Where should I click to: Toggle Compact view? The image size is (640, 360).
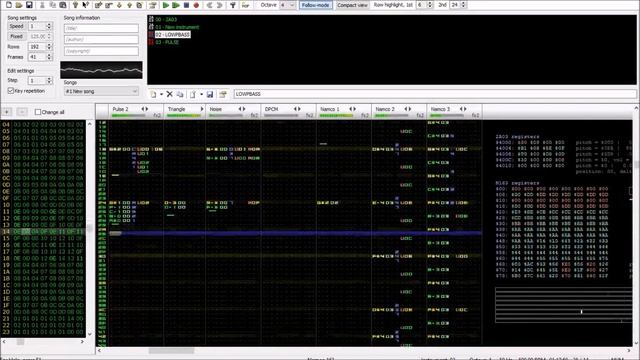tap(352, 5)
